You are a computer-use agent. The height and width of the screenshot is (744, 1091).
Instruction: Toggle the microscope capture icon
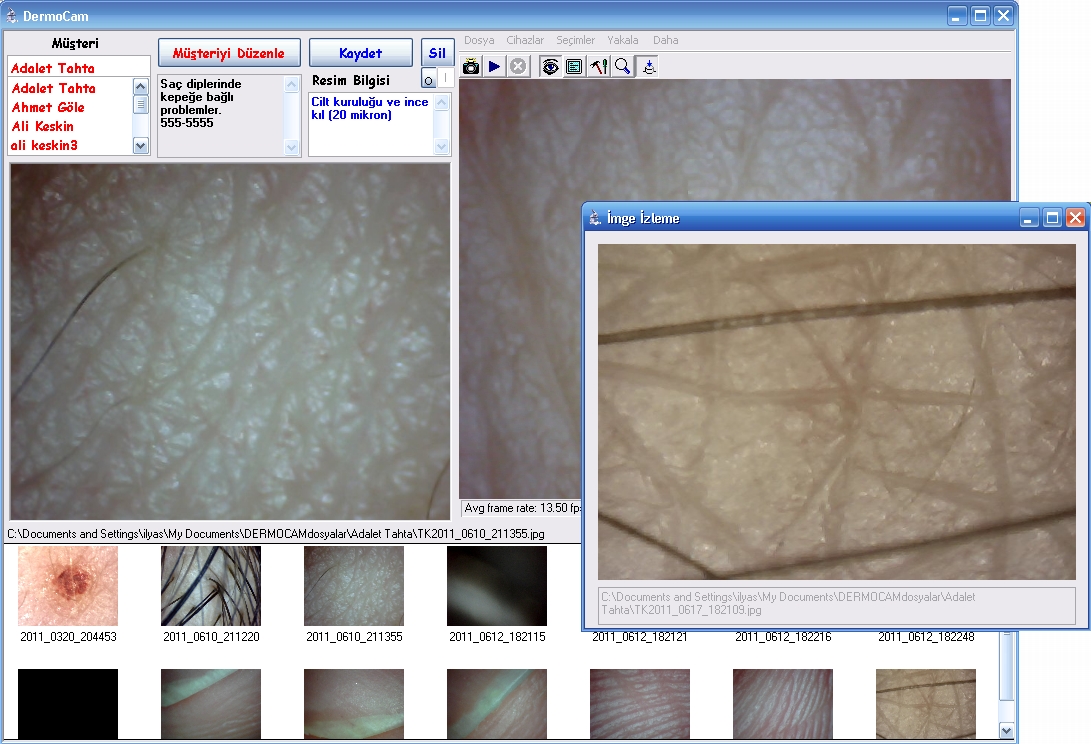[x=648, y=67]
